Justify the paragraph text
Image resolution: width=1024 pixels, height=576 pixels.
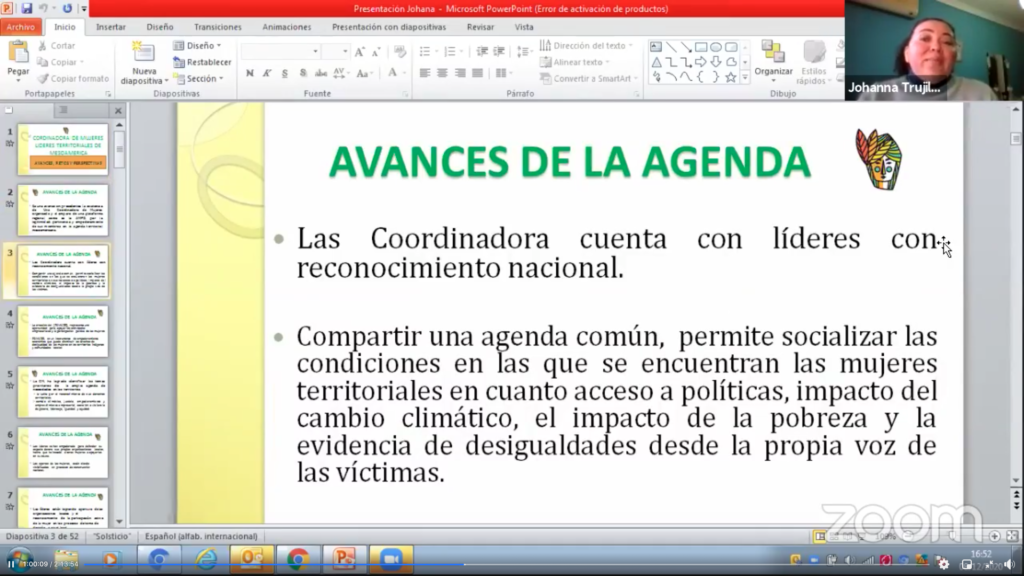[x=478, y=73]
